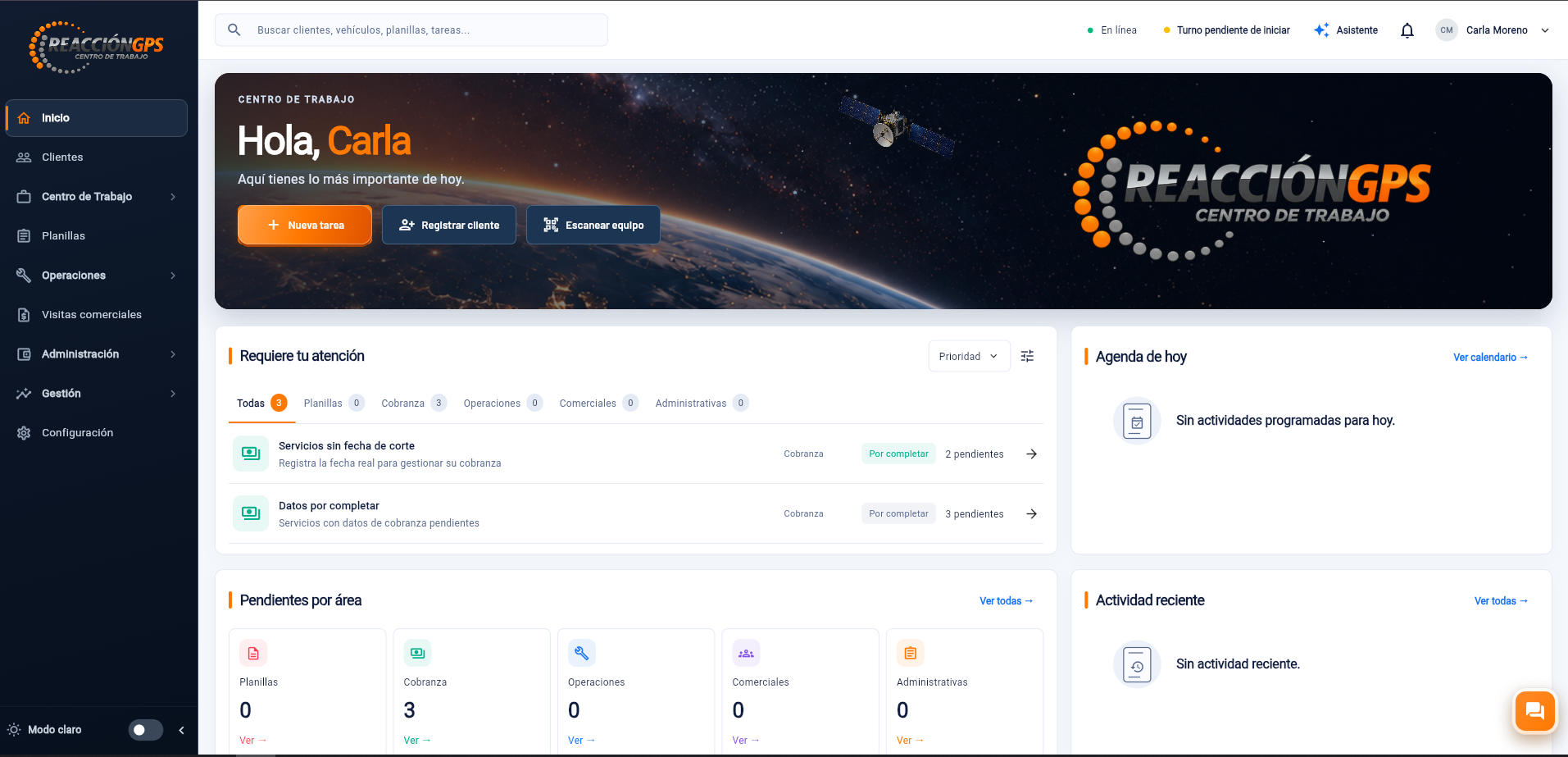Image resolution: width=1568 pixels, height=757 pixels.
Task: Click the Cobranza card money icon
Action: (417, 653)
